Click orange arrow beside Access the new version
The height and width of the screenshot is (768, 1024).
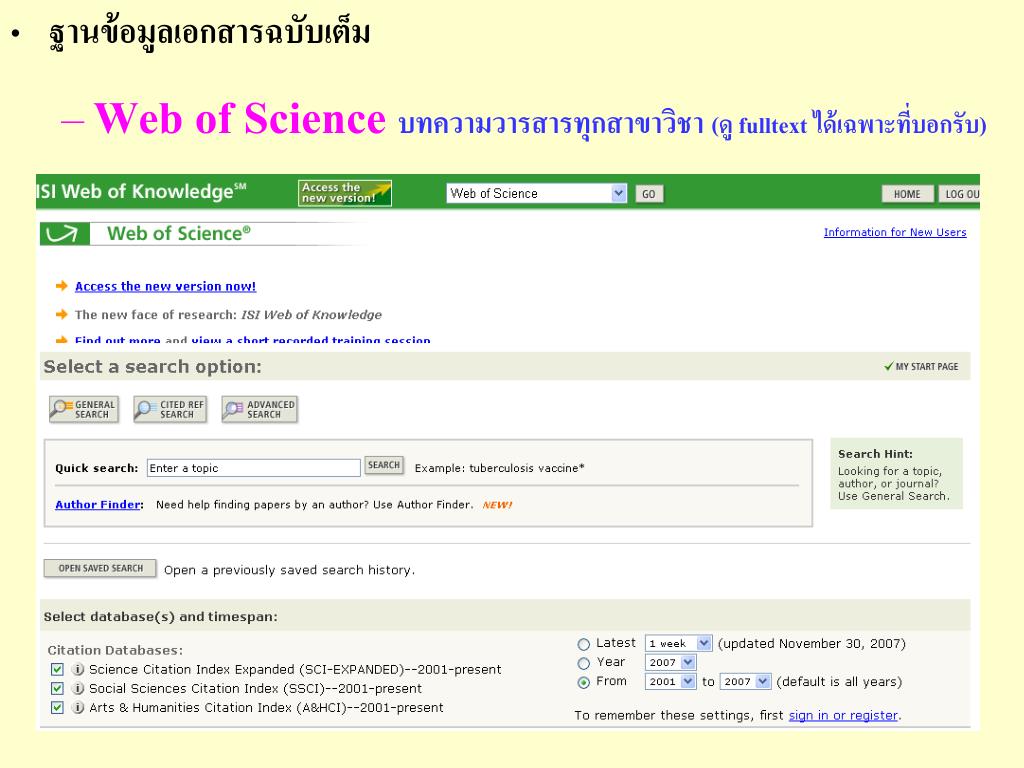(x=62, y=285)
